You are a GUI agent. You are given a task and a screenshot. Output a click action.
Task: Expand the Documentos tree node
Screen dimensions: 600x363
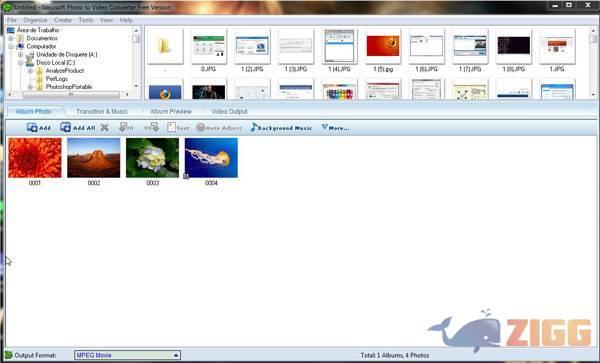pos(11,38)
